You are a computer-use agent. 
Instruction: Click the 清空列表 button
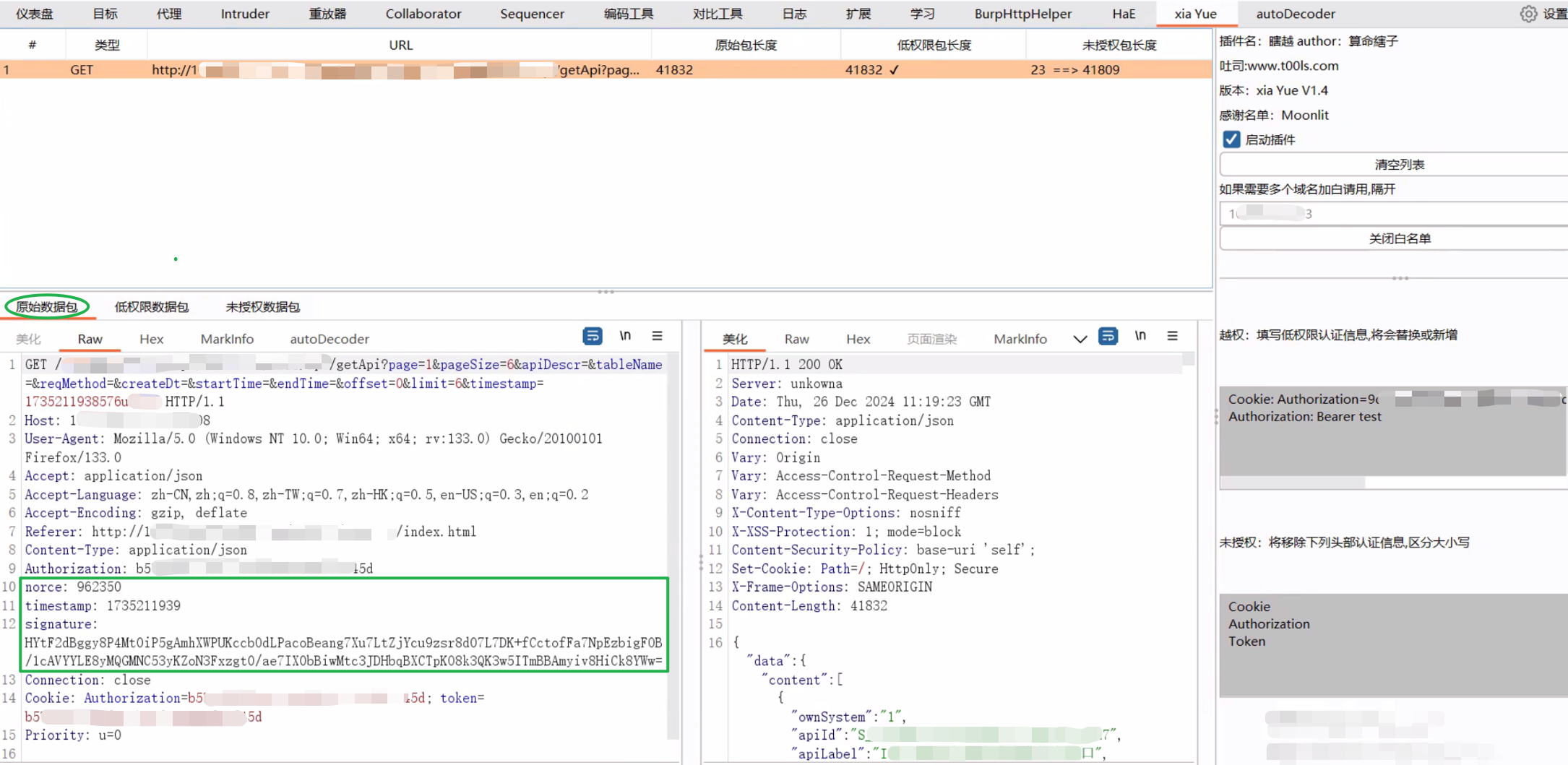[1399, 165]
